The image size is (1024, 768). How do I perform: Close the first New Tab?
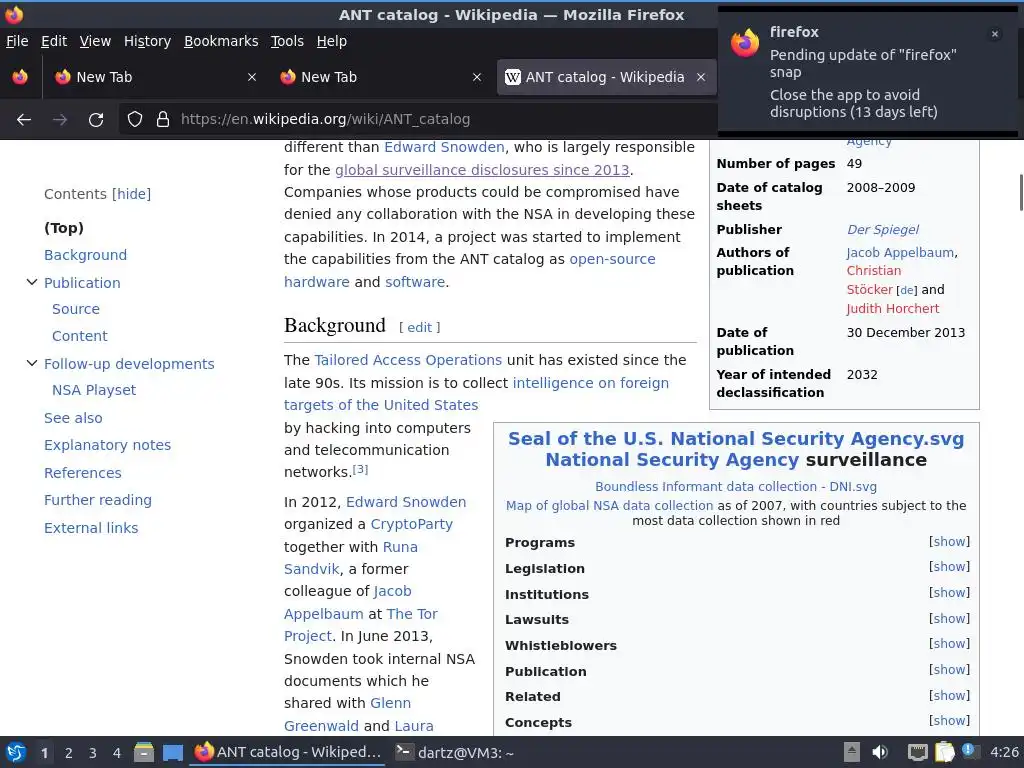(x=251, y=77)
